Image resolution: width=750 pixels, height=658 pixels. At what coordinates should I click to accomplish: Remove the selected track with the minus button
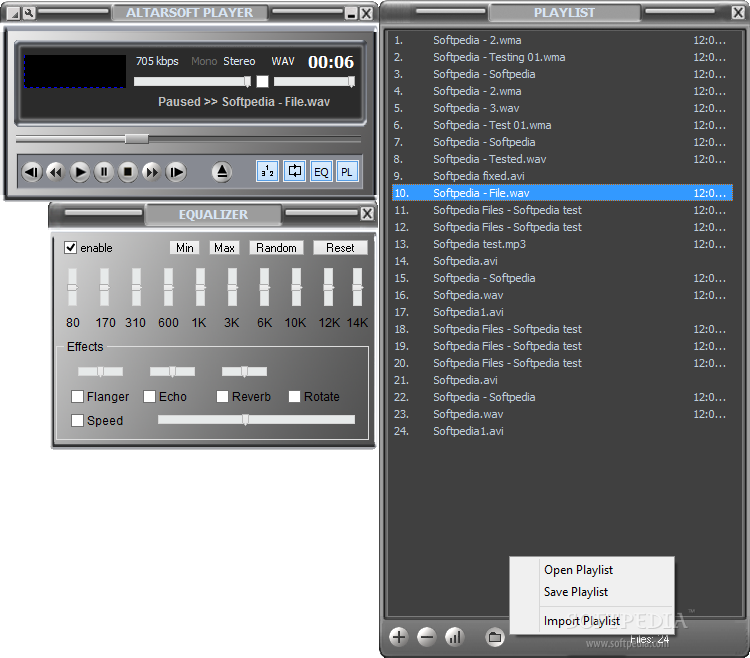click(426, 637)
